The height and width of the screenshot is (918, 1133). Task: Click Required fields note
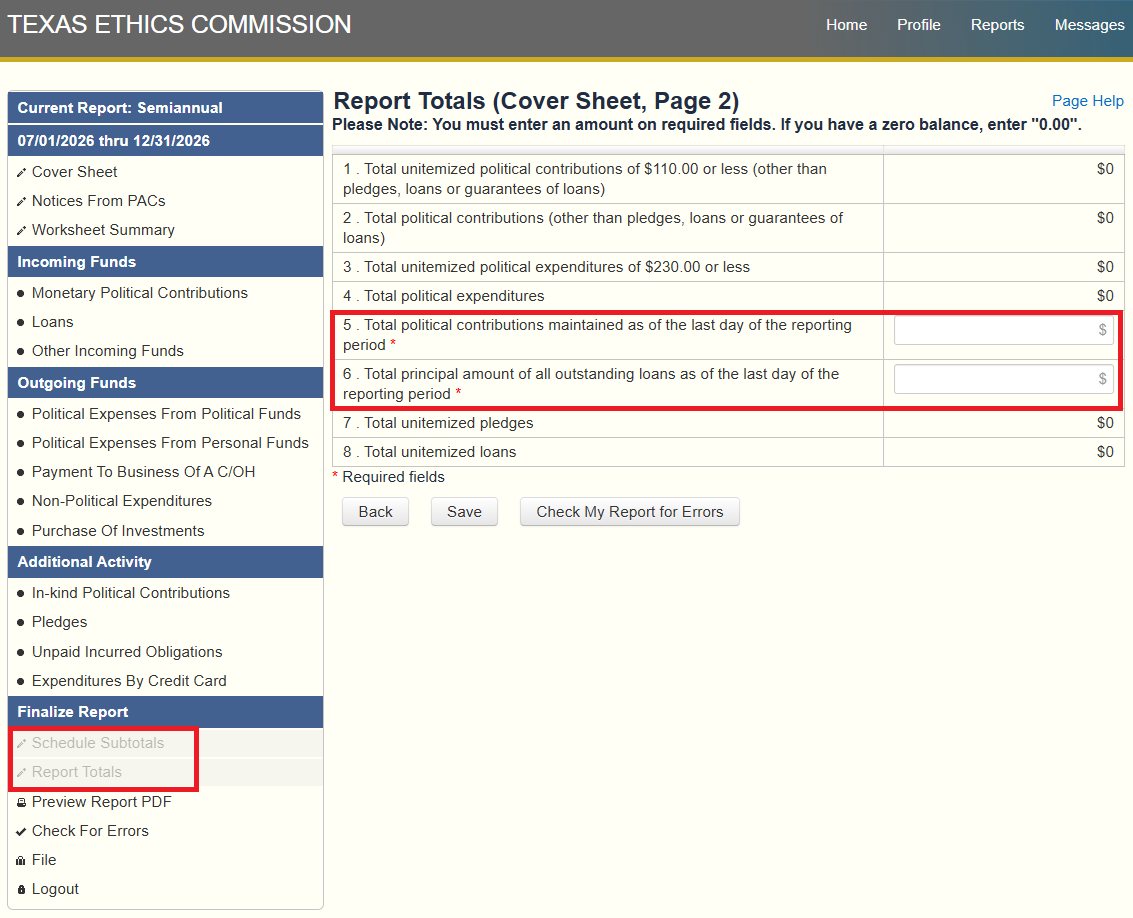coord(388,477)
